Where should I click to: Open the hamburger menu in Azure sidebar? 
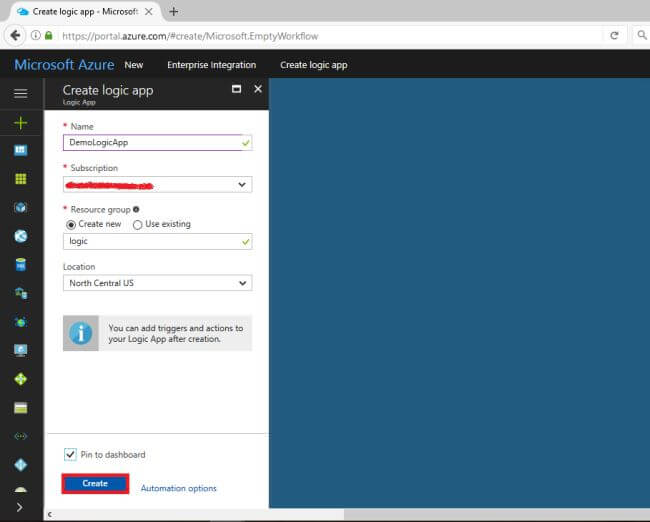coord(20,93)
